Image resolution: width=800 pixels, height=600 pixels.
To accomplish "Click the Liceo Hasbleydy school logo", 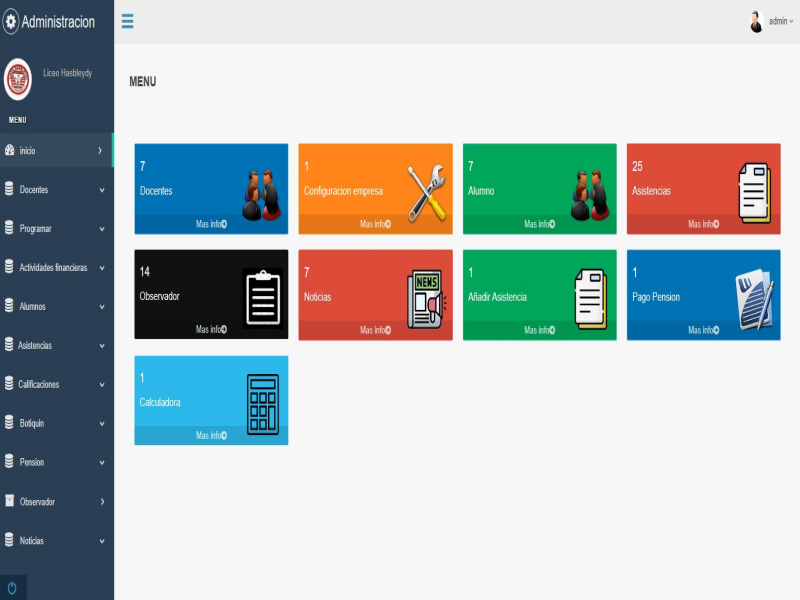I will tap(18, 80).
